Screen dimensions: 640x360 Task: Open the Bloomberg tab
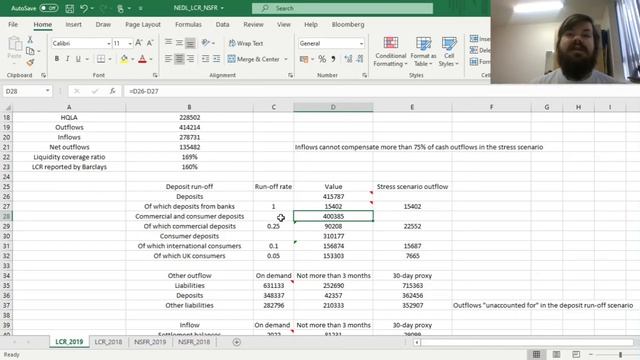pos(348,24)
